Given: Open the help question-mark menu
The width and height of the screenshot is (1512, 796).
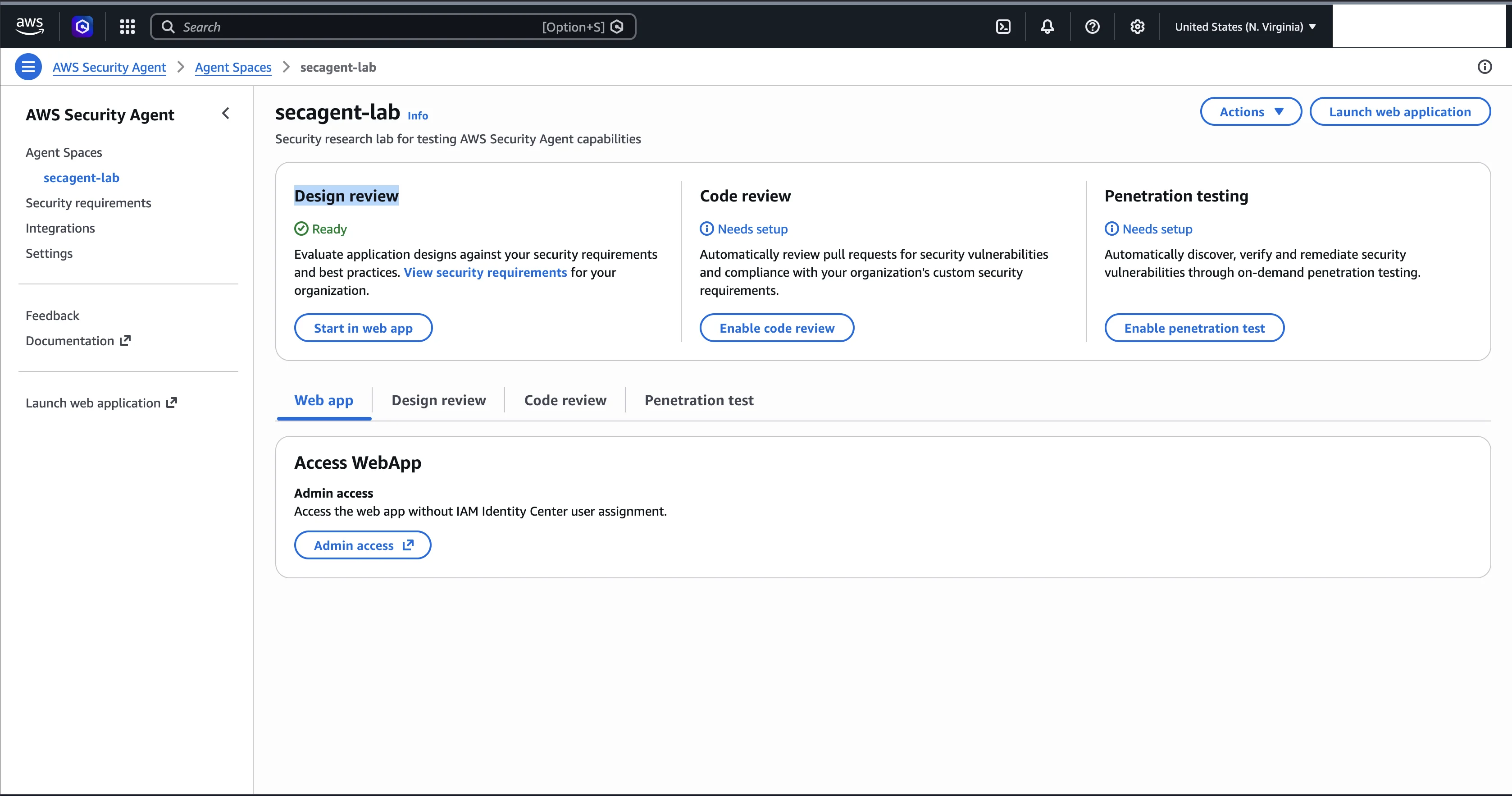Looking at the screenshot, I should point(1093,27).
